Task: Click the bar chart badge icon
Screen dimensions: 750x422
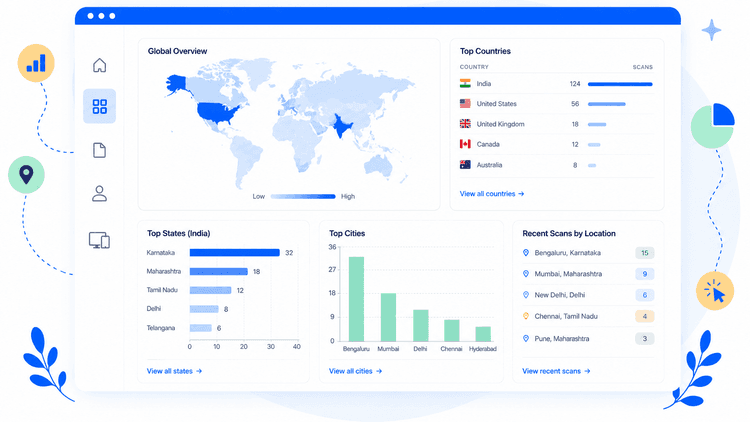Action: 36,63
